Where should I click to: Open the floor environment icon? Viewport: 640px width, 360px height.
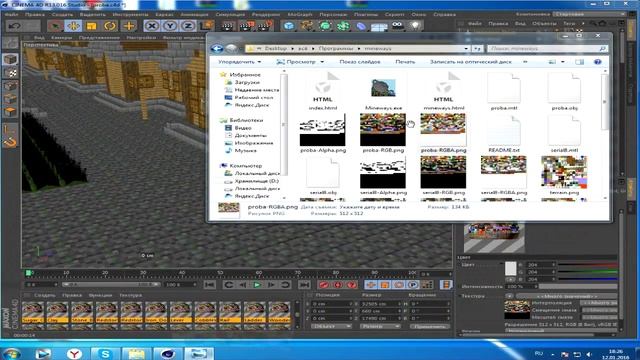point(379,26)
